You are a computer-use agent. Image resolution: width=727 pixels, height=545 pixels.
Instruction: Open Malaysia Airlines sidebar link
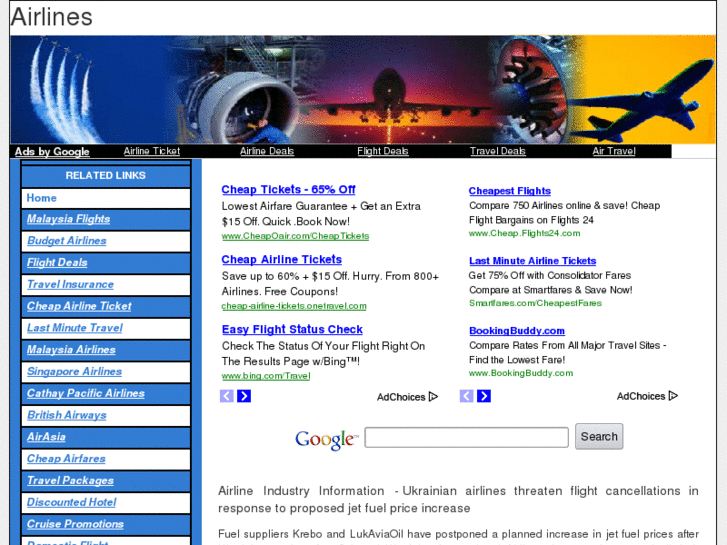pyautogui.click(x=71, y=350)
